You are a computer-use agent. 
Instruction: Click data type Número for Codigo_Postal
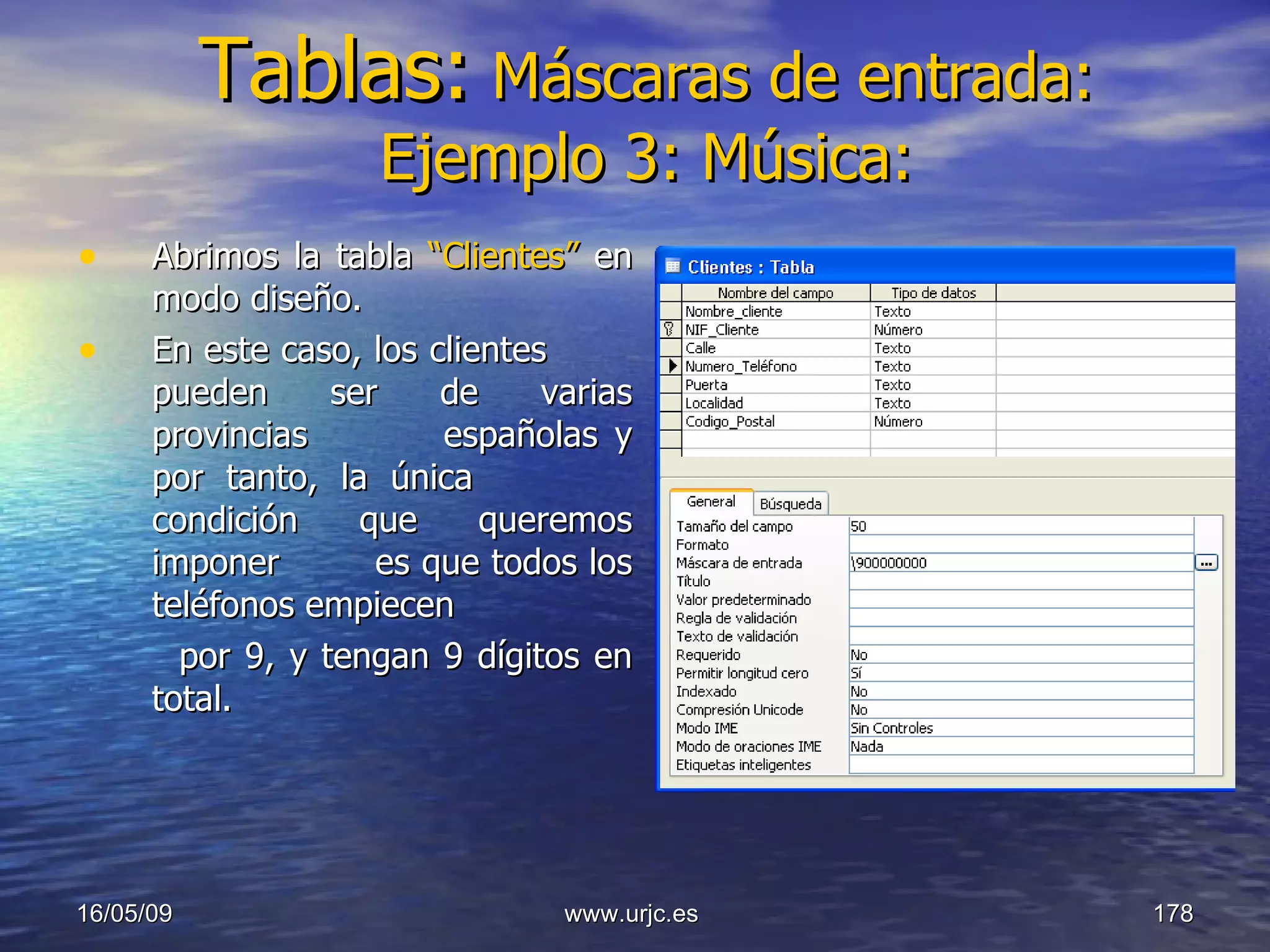[x=933, y=421]
